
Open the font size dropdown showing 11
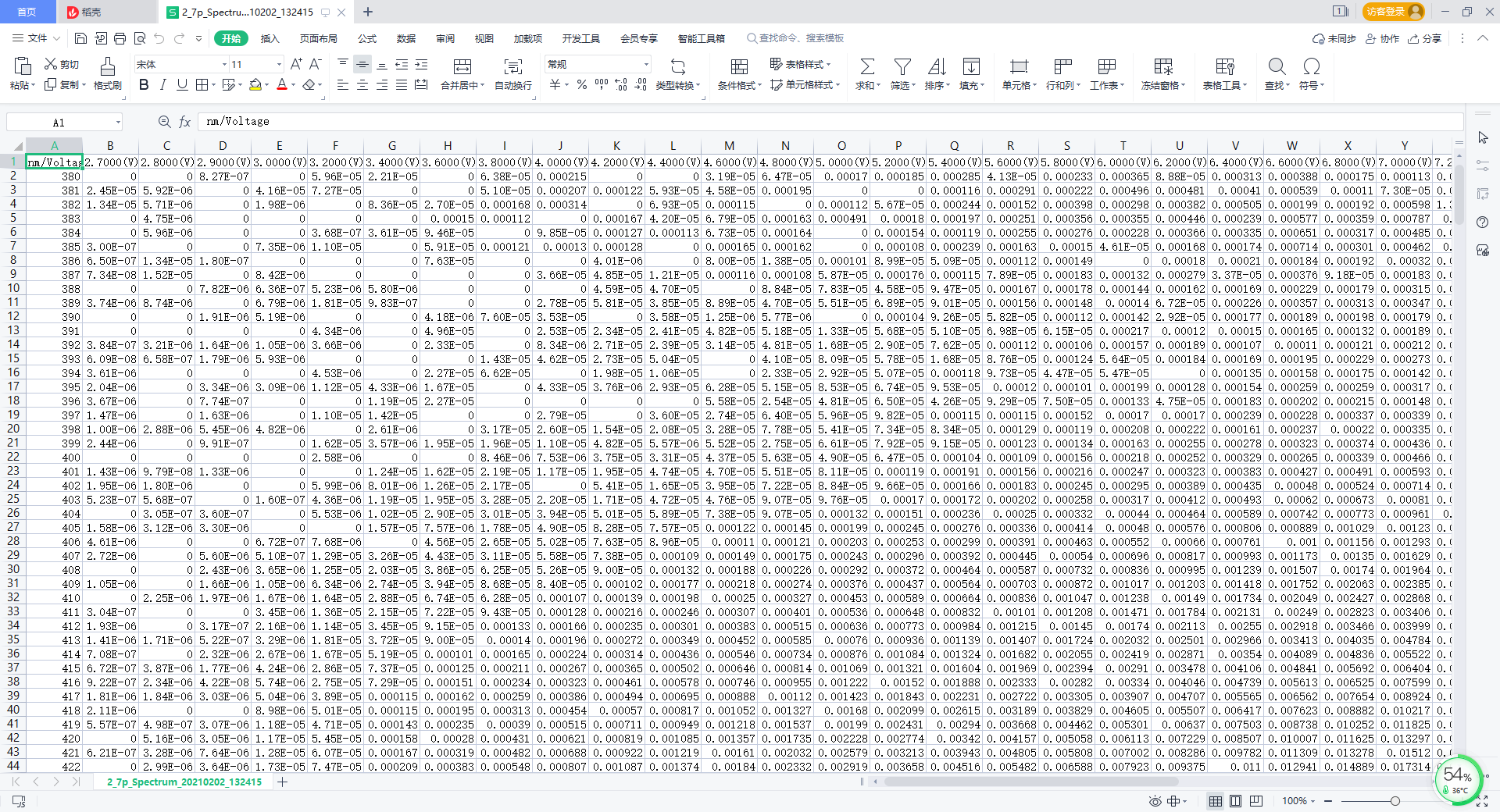coord(279,65)
